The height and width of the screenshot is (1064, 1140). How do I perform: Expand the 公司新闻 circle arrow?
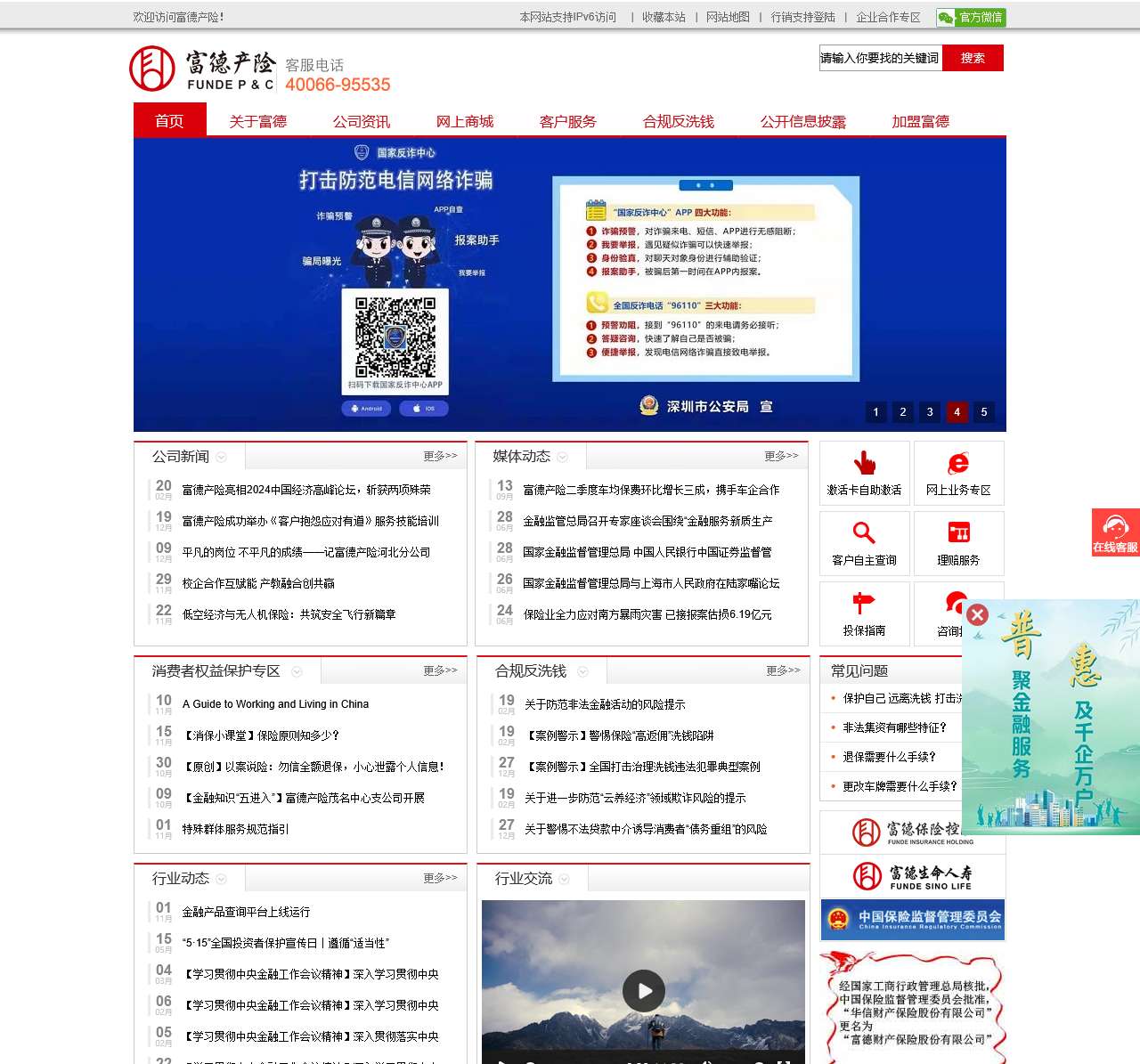point(222,457)
